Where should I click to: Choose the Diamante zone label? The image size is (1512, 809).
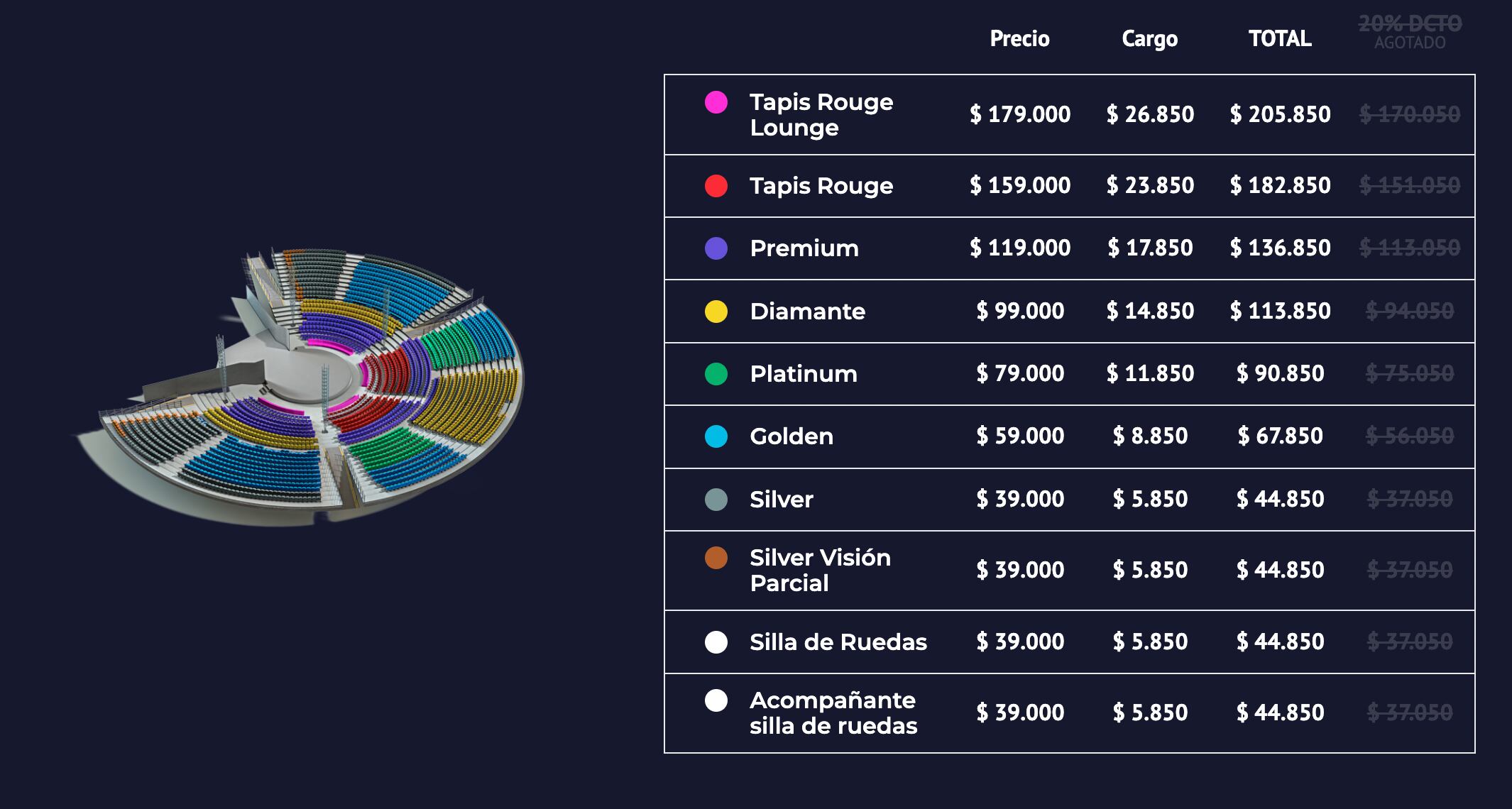pos(807,312)
